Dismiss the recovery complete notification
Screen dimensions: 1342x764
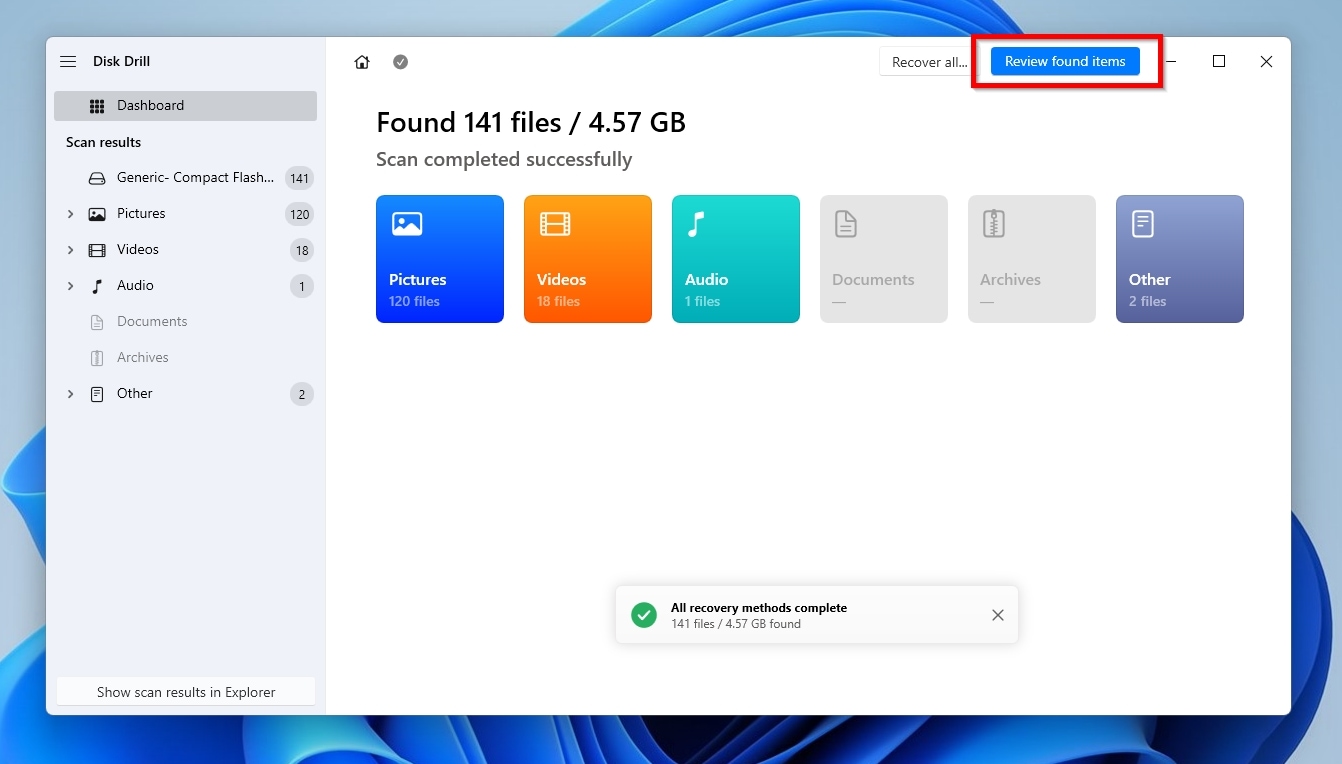point(997,615)
